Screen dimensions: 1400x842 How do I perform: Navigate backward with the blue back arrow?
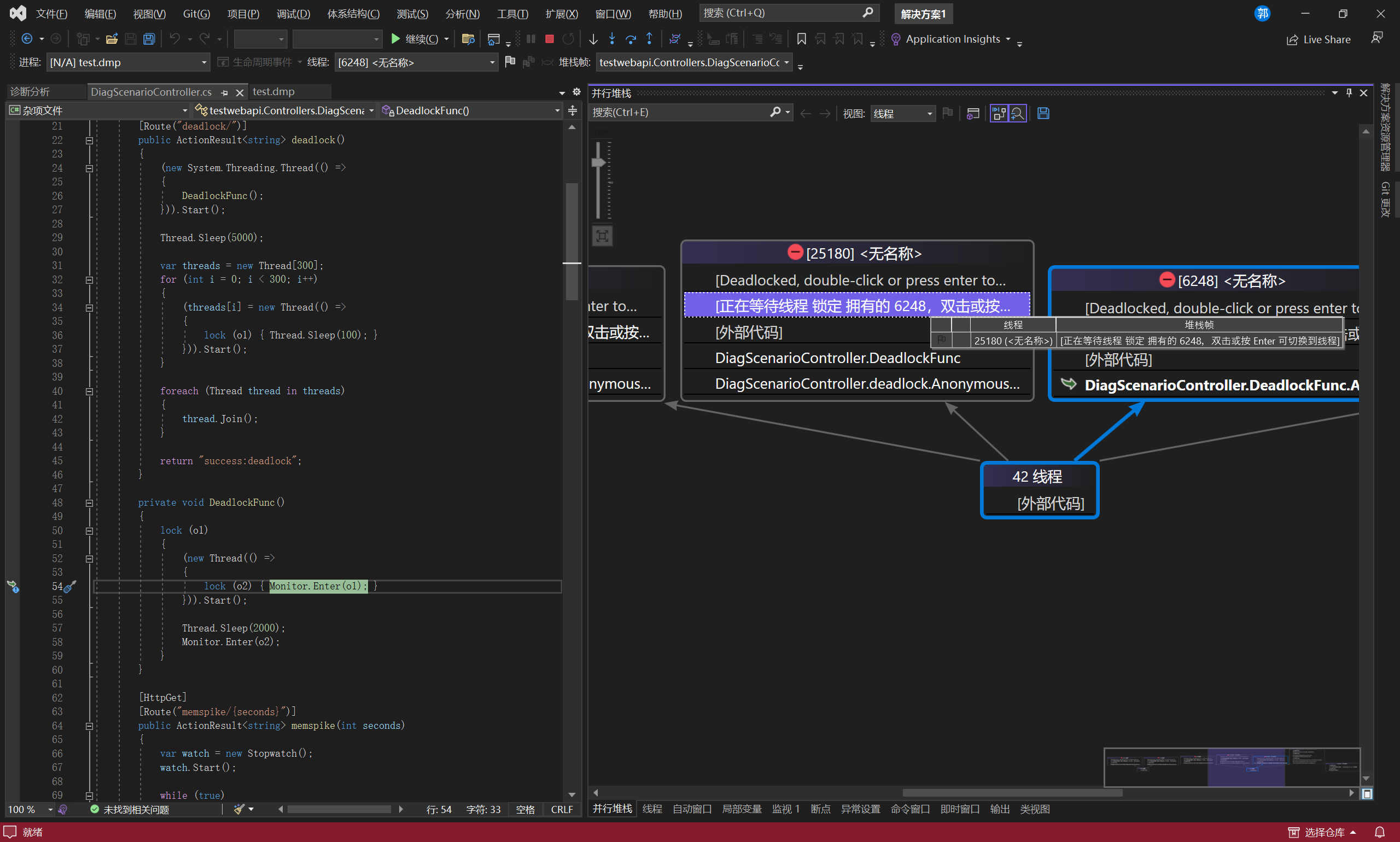[27, 39]
